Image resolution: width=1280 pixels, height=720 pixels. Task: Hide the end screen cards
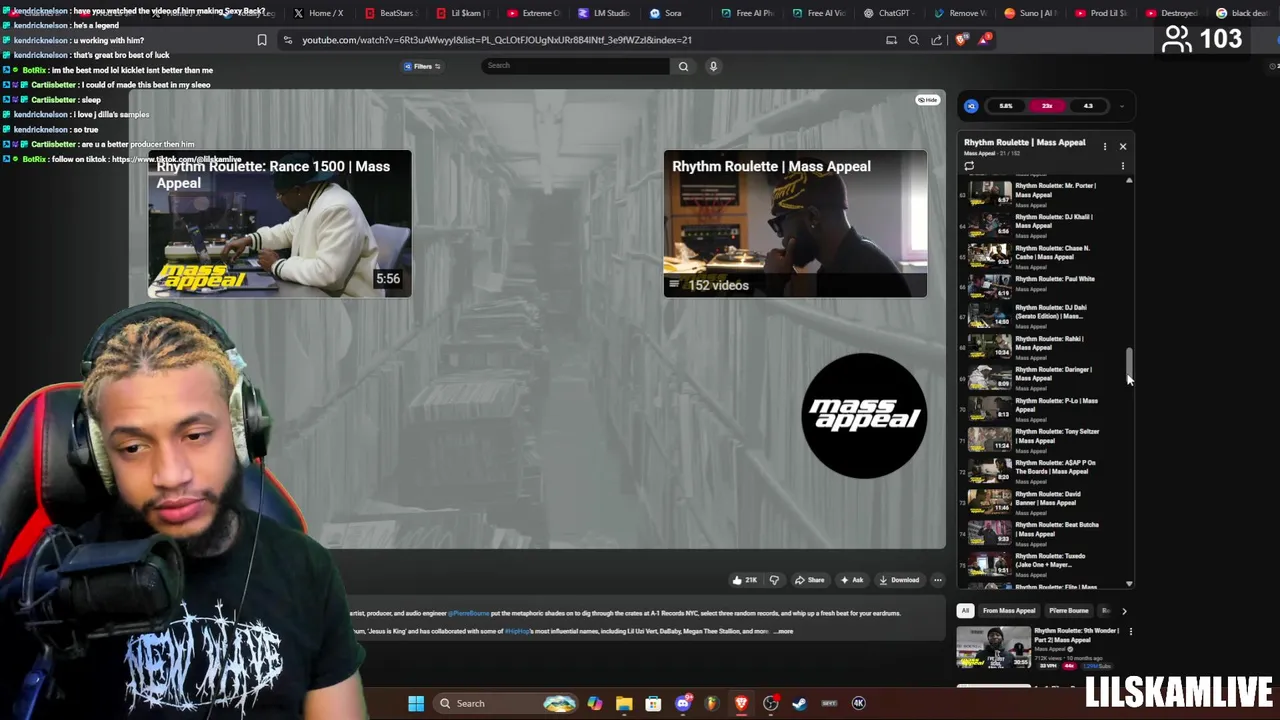928,100
